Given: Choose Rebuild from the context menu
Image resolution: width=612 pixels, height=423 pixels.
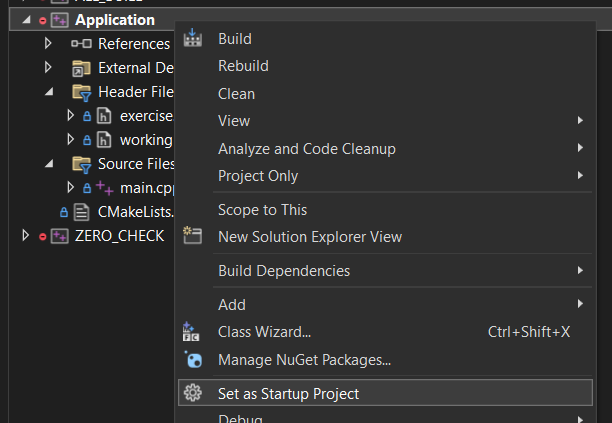Looking at the screenshot, I should click(385, 66).
